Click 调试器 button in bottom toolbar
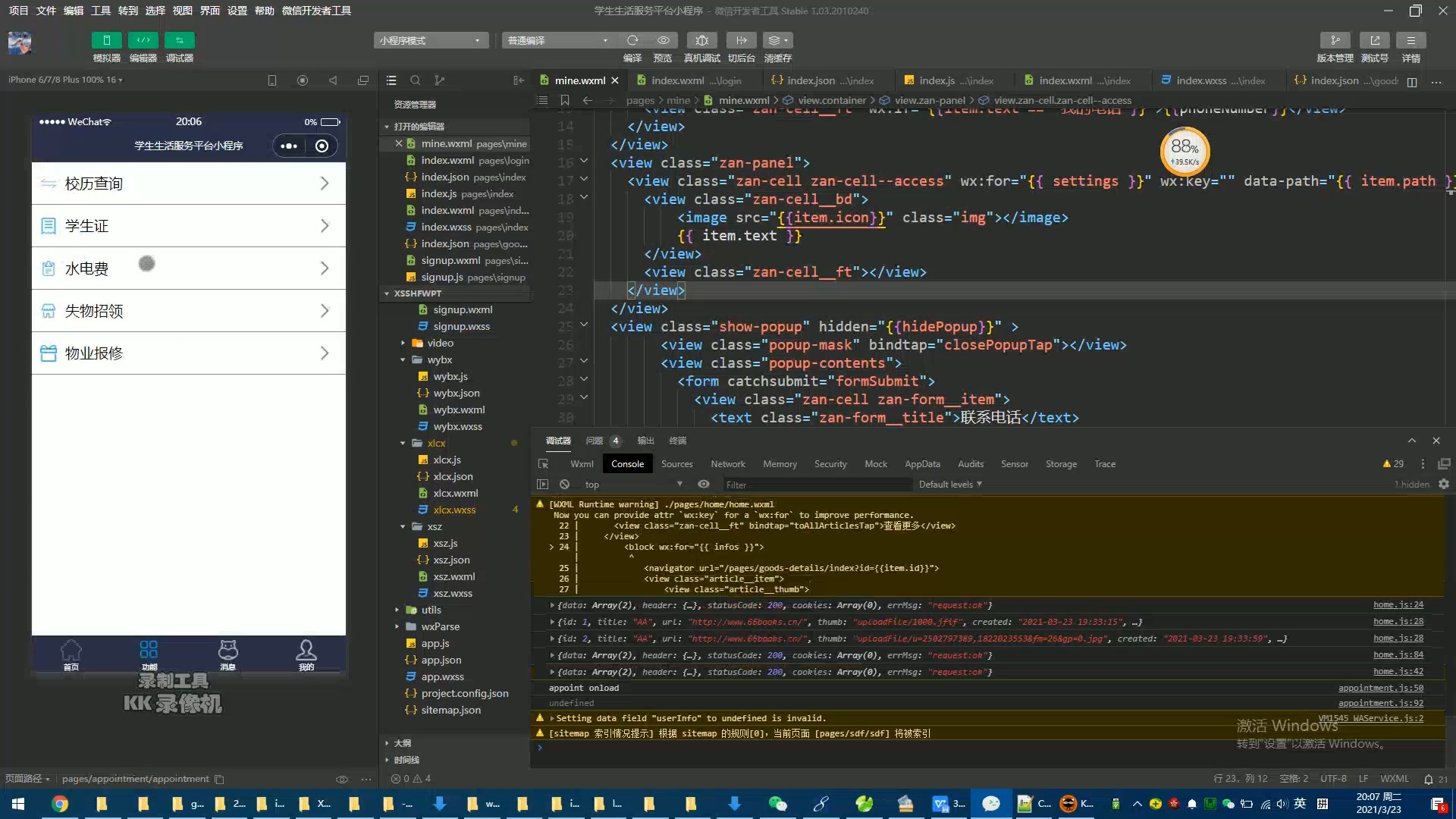Screen dimensions: 1456x819 click(x=558, y=440)
